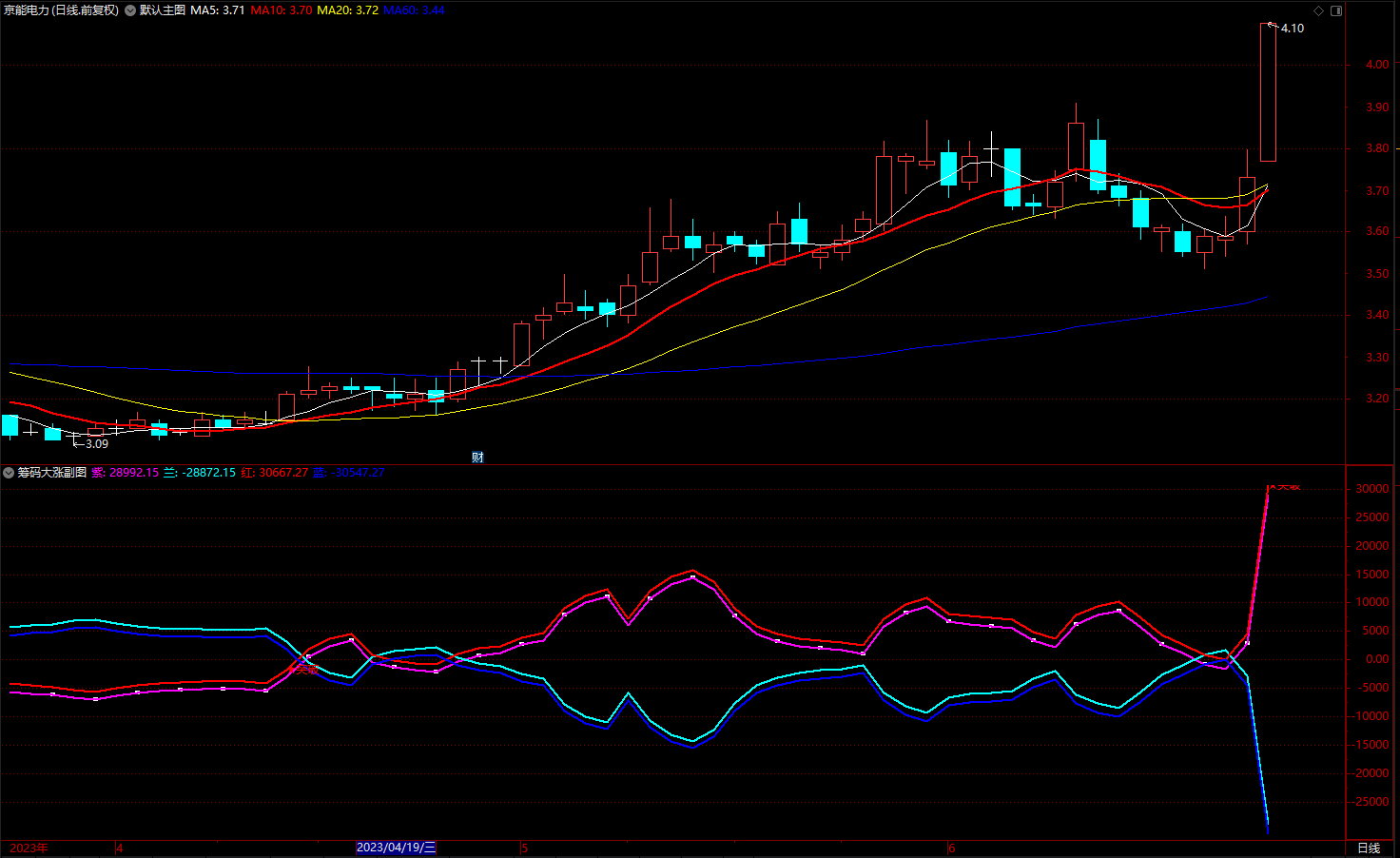Click the MA5: 3.71 indicator value
Viewport: 1400px width, 858px height.
click(218, 10)
